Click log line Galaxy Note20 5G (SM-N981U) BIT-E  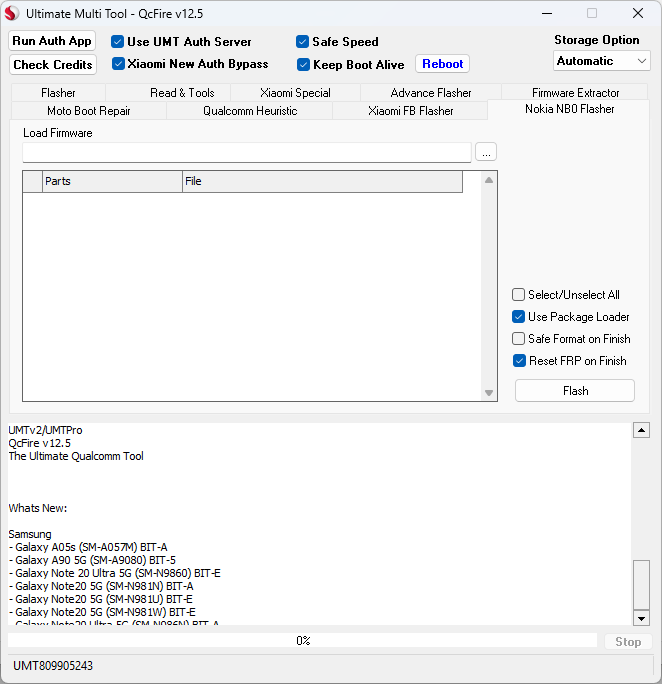coord(101,599)
